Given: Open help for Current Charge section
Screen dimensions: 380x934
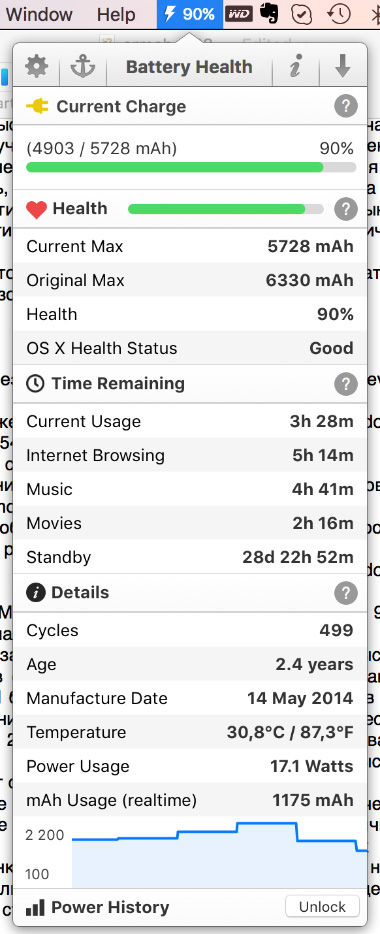Looking at the screenshot, I should 345,107.
